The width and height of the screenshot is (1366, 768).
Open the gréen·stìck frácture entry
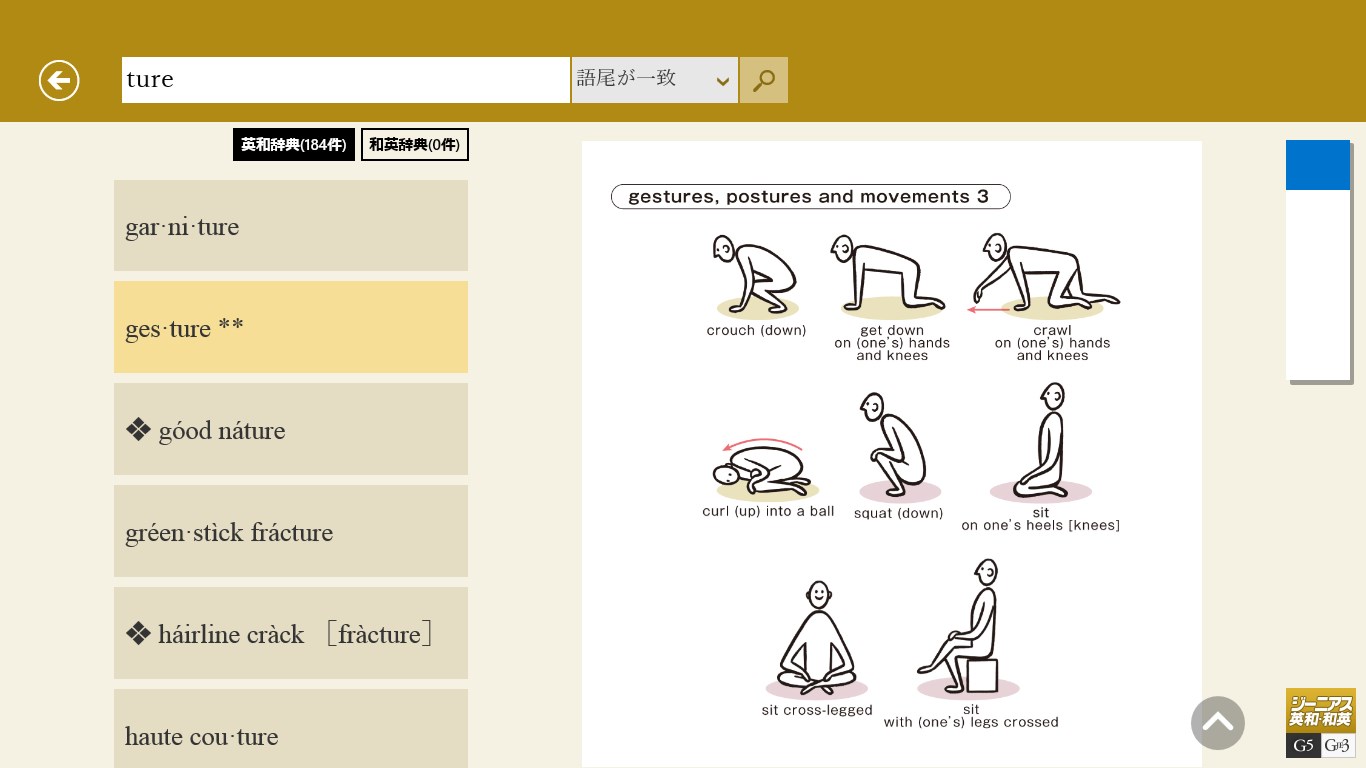point(291,531)
